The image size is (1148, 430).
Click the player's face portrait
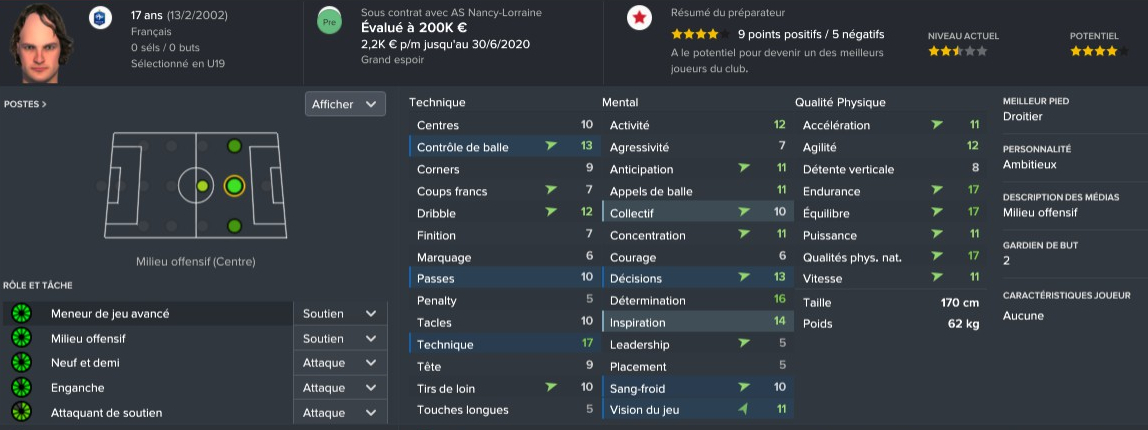(x=42, y=42)
